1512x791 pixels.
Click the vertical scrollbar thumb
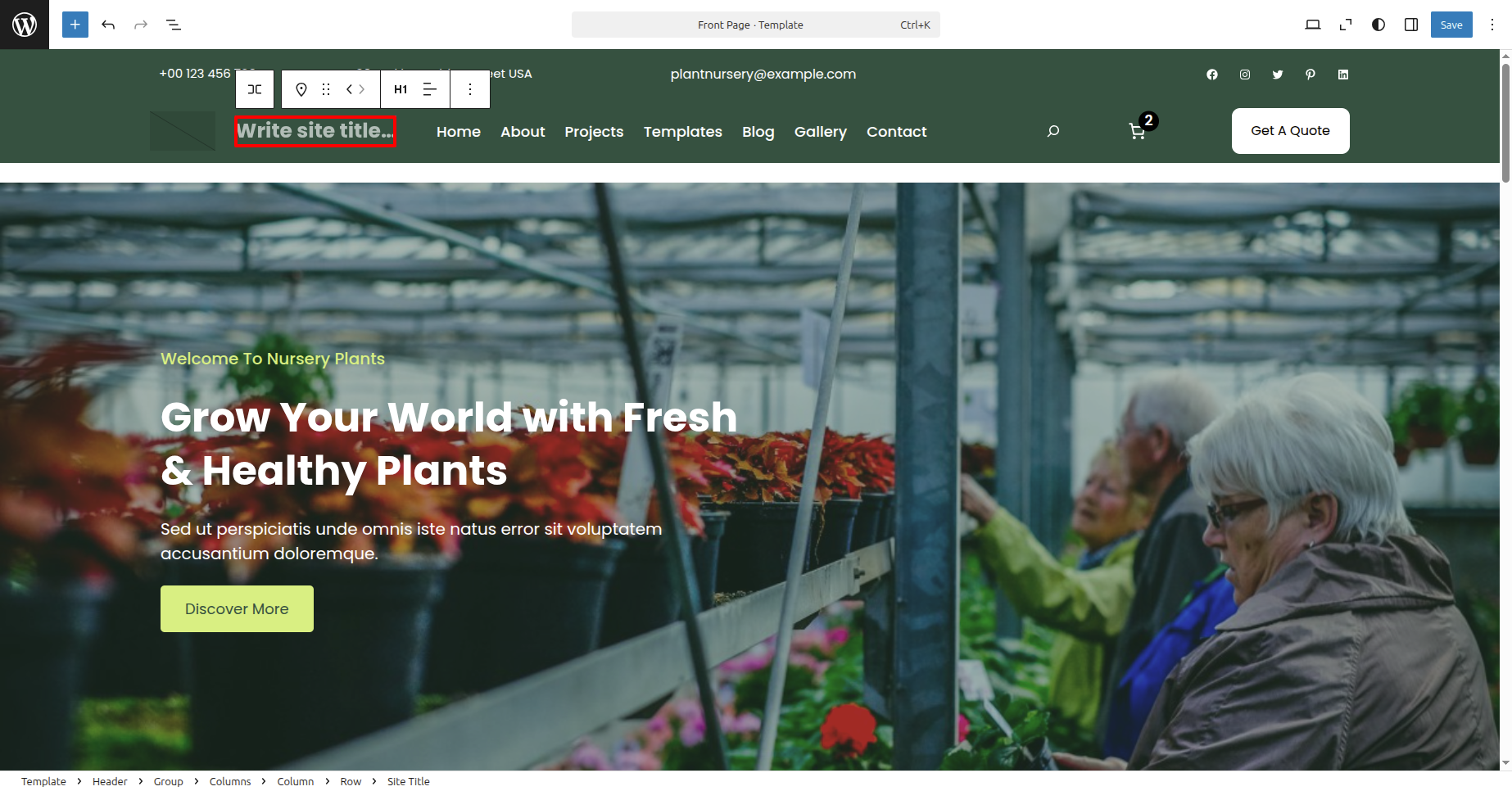coord(1505,123)
